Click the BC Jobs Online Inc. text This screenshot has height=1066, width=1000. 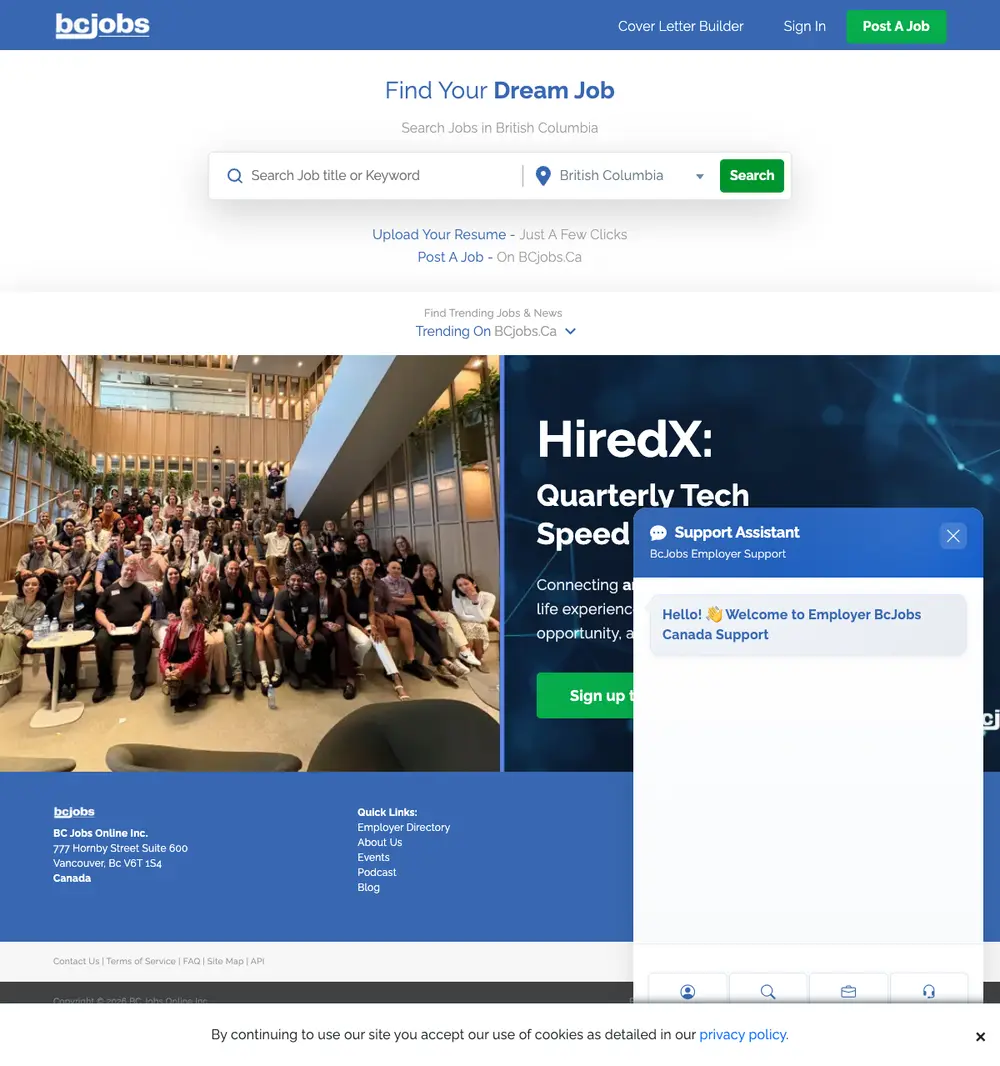[x=101, y=833]
